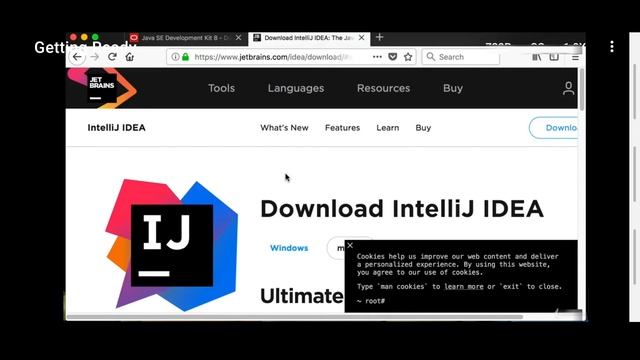The width and height of the screenshot is (640, 360).
Task: Click the Learn link
Action: click(387, 128)
